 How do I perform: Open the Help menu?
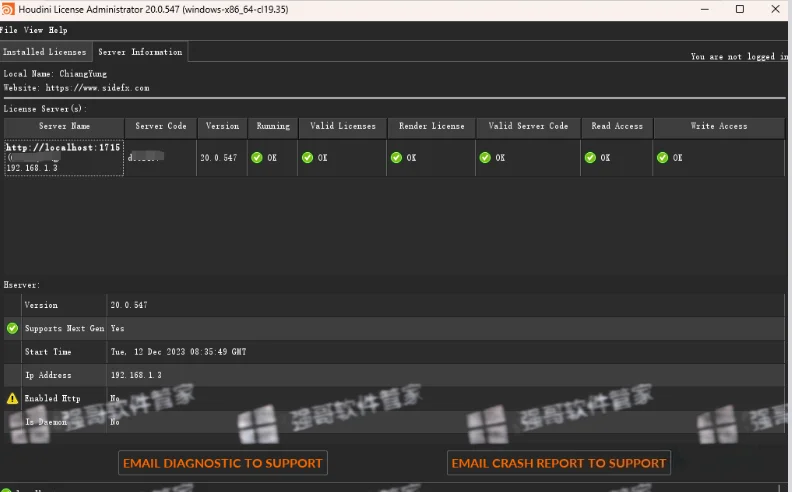click(58, 30)
